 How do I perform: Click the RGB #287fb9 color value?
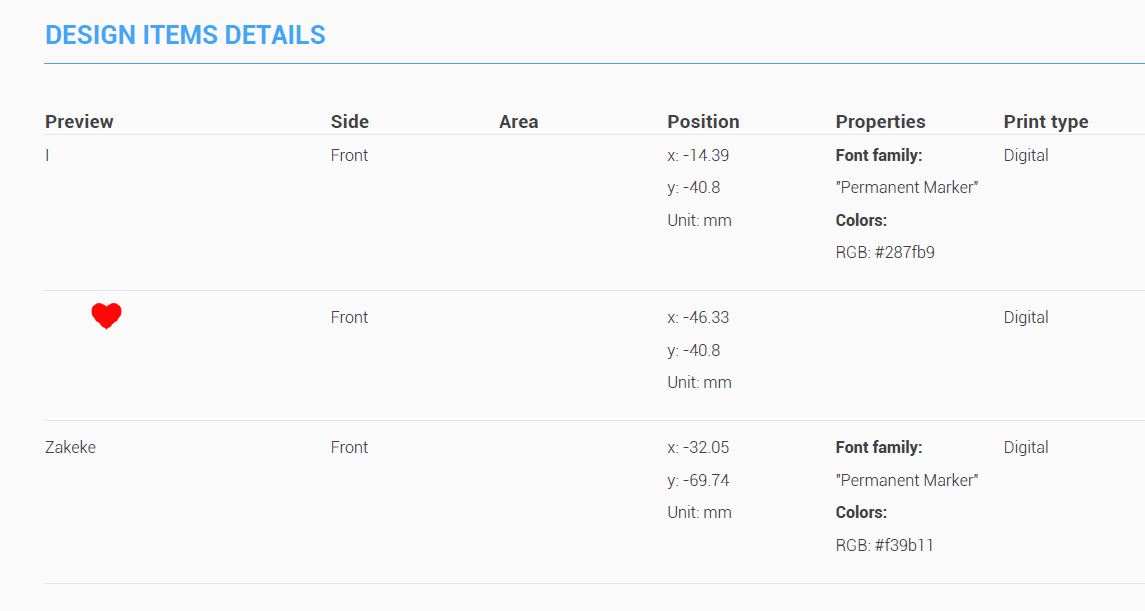coord(885,253)
